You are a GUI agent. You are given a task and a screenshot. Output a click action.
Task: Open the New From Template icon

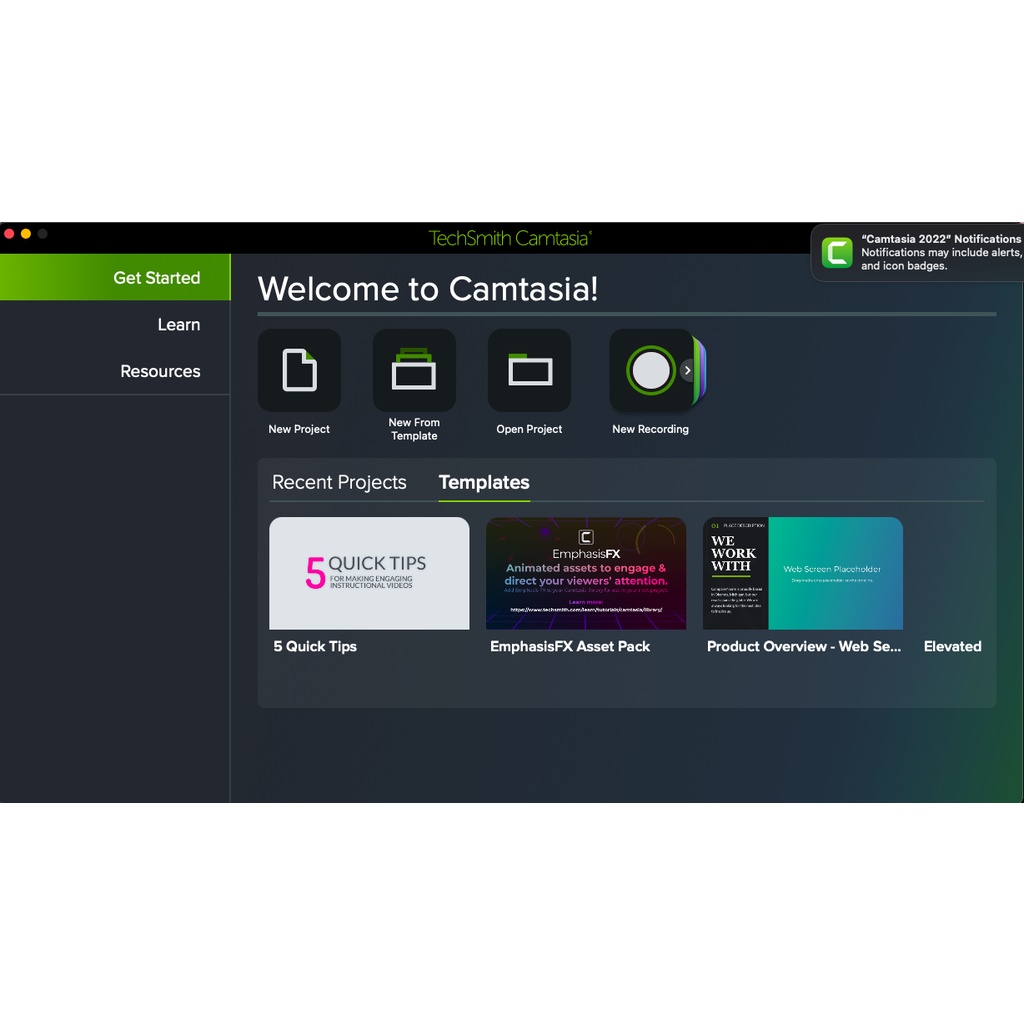[414, 370]
